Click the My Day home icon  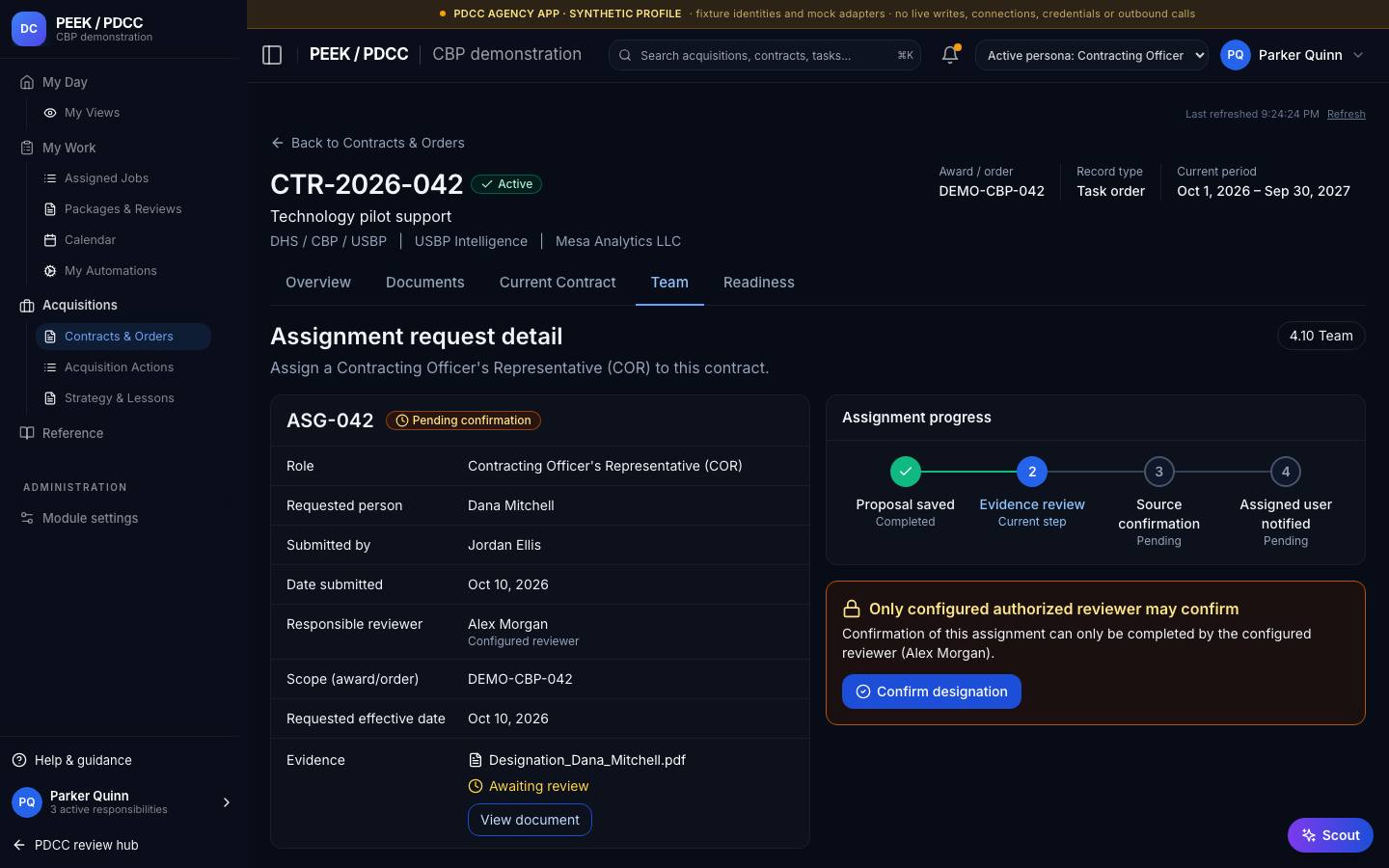pyautogui.click(x=27, y=82)
